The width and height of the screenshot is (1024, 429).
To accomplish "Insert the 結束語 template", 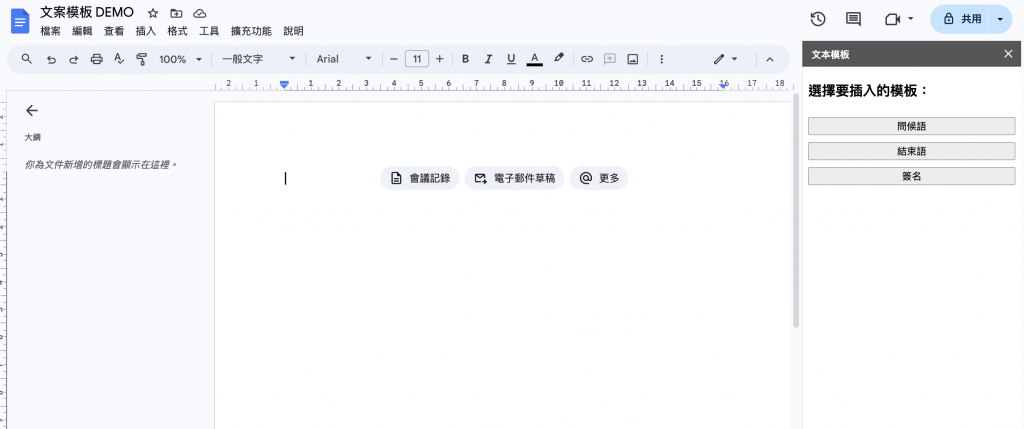I will coord(911,151).
